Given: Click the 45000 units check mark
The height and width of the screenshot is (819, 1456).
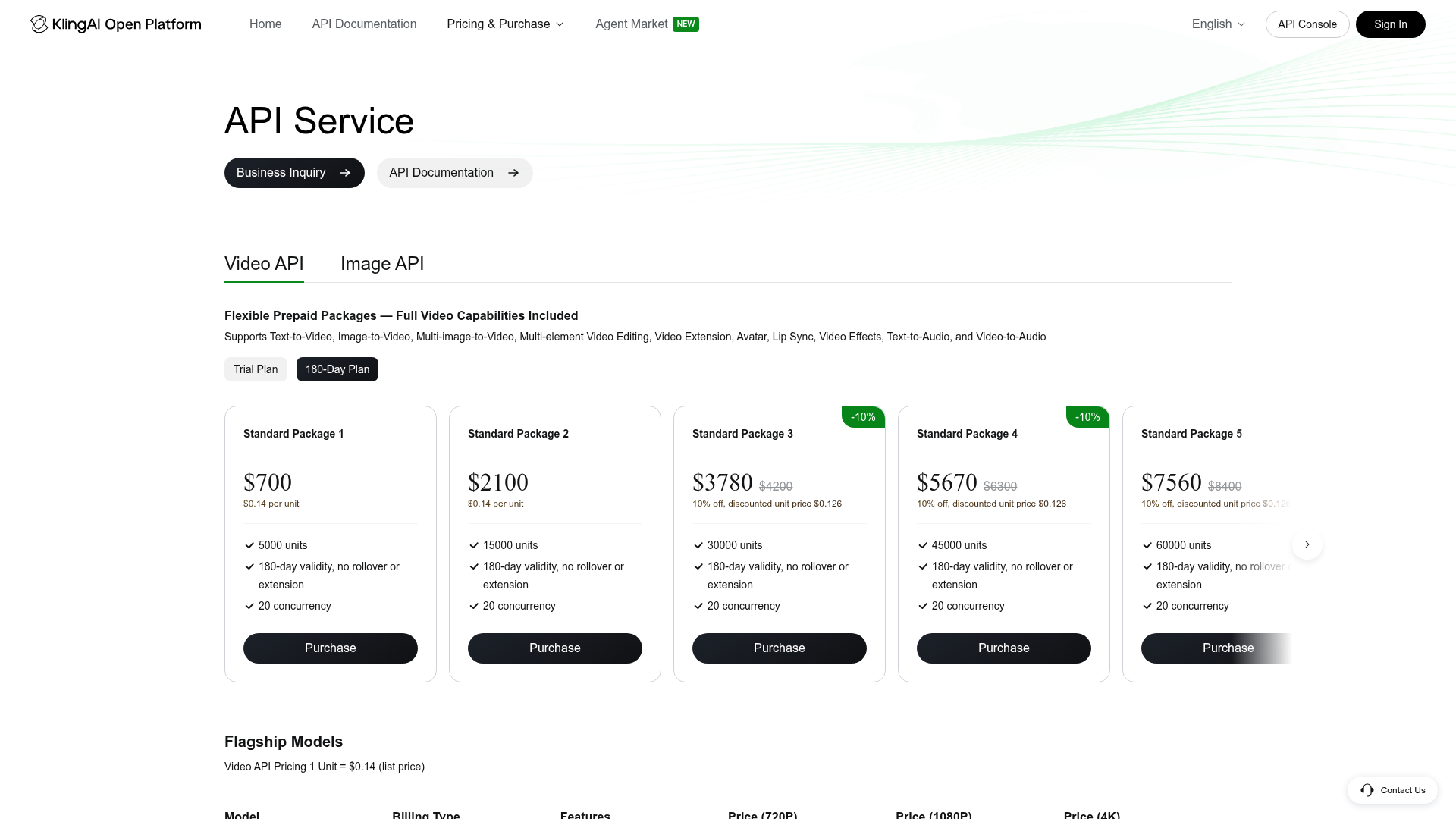Looking at the screenshot, I should (923, 545).
